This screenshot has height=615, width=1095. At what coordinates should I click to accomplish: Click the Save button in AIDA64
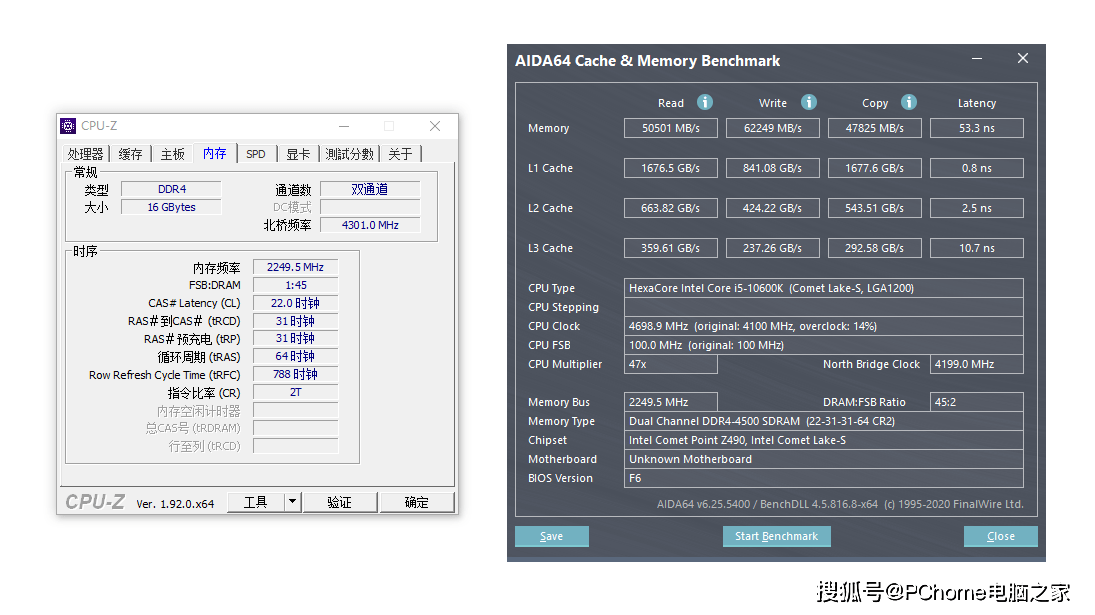(x=552, y=536)
